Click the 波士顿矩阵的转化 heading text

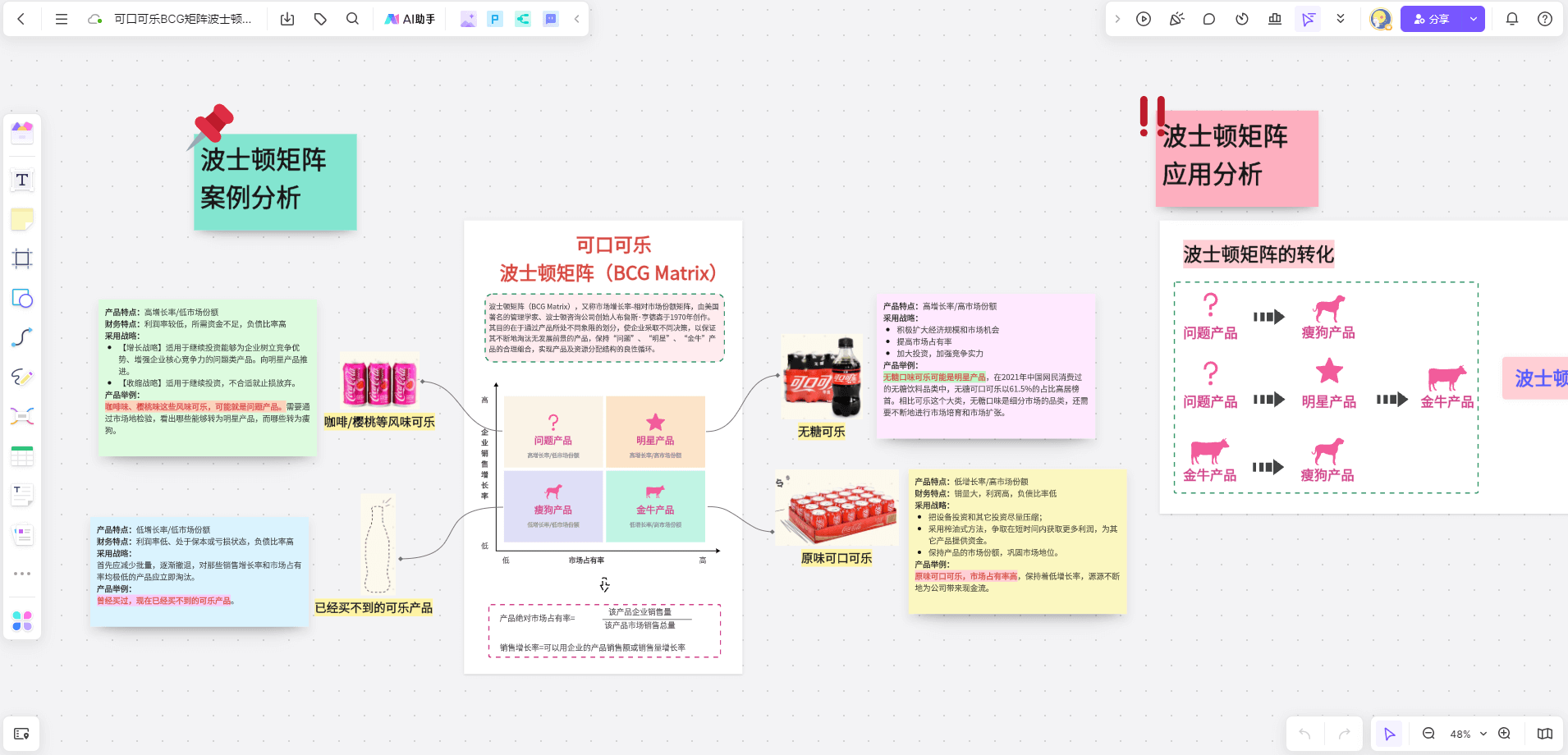pos(1259,254)
